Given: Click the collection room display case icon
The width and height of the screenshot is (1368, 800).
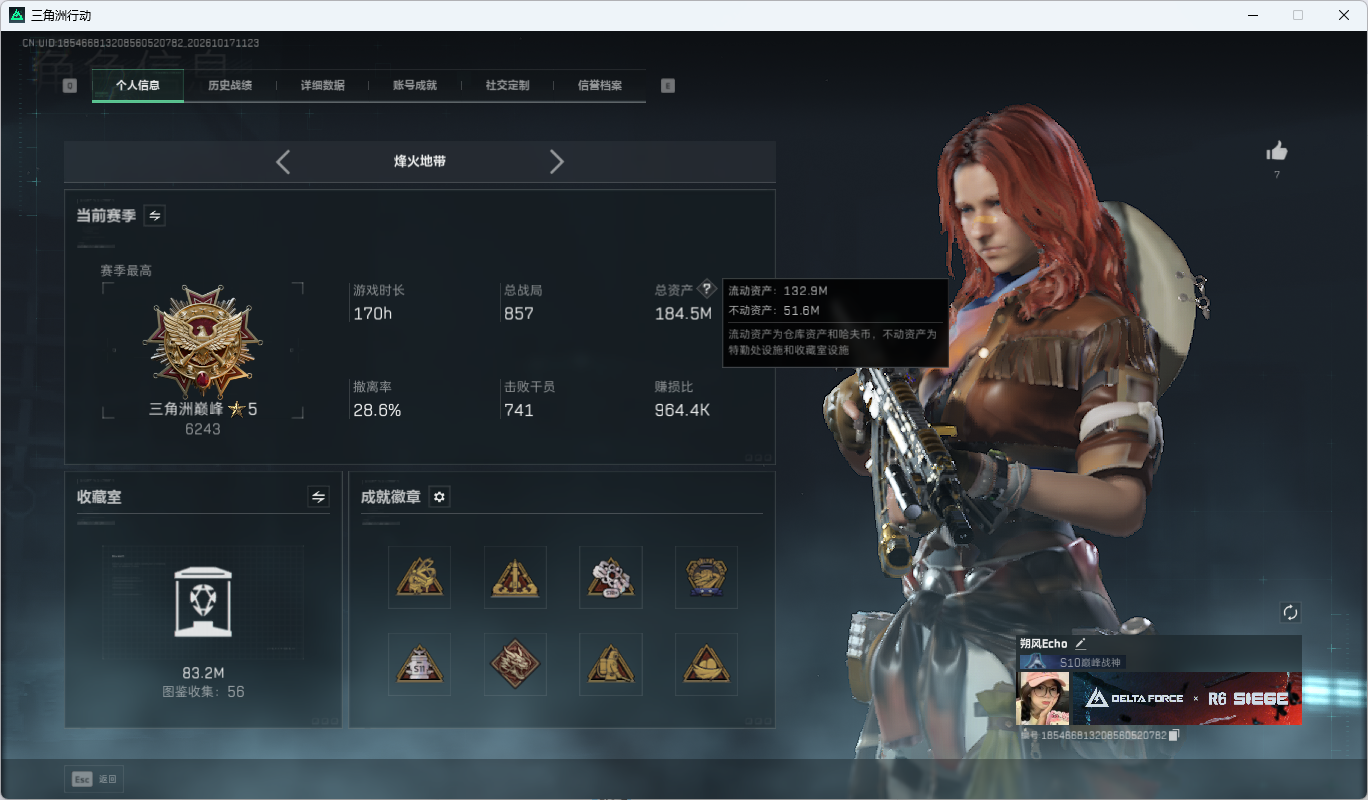Looking at the screenshot, I should pos(203,601).
